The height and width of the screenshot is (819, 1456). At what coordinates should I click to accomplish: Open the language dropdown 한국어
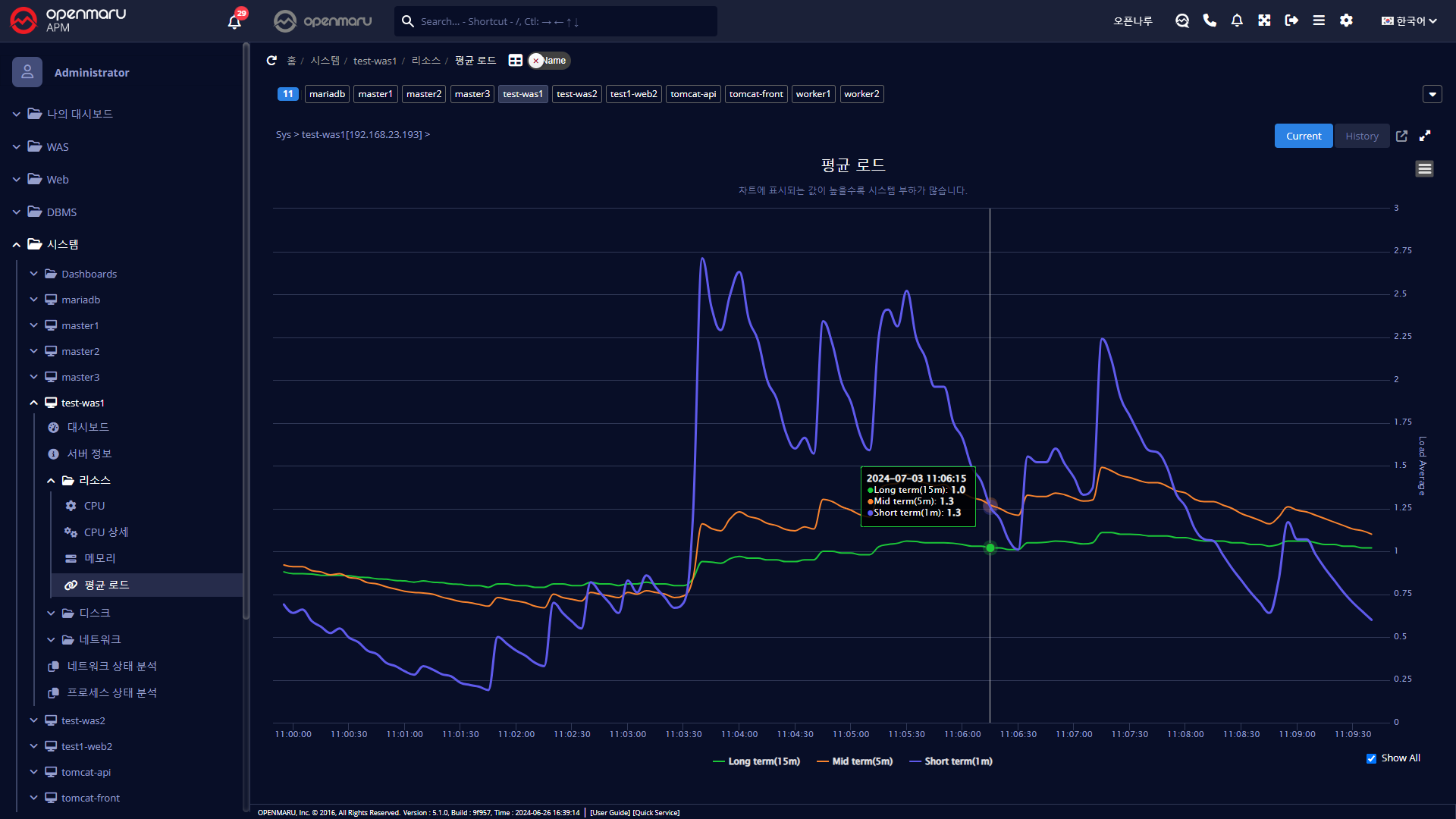coord(1409,21)
